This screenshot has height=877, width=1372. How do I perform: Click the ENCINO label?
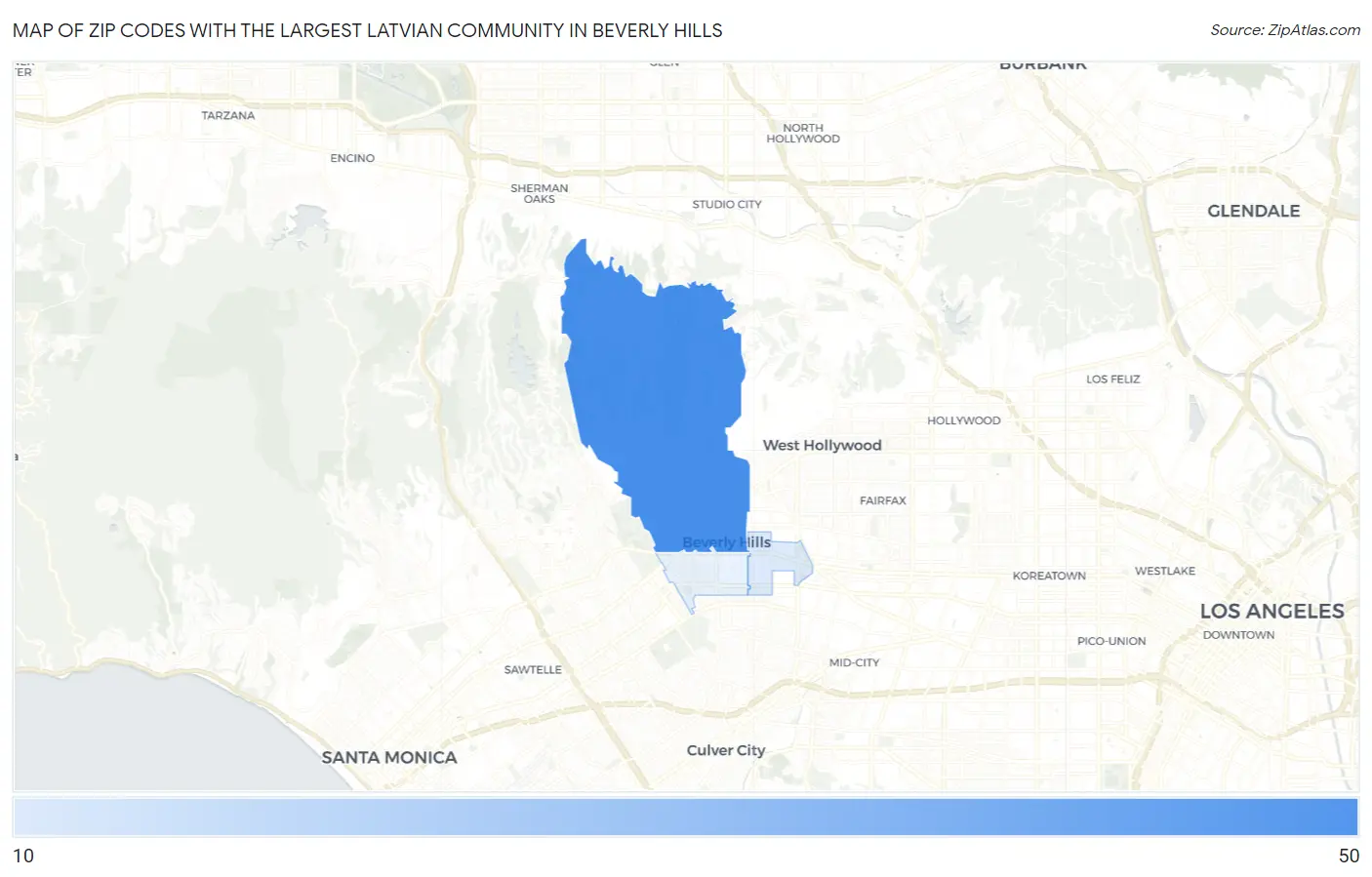coord(352,158)
